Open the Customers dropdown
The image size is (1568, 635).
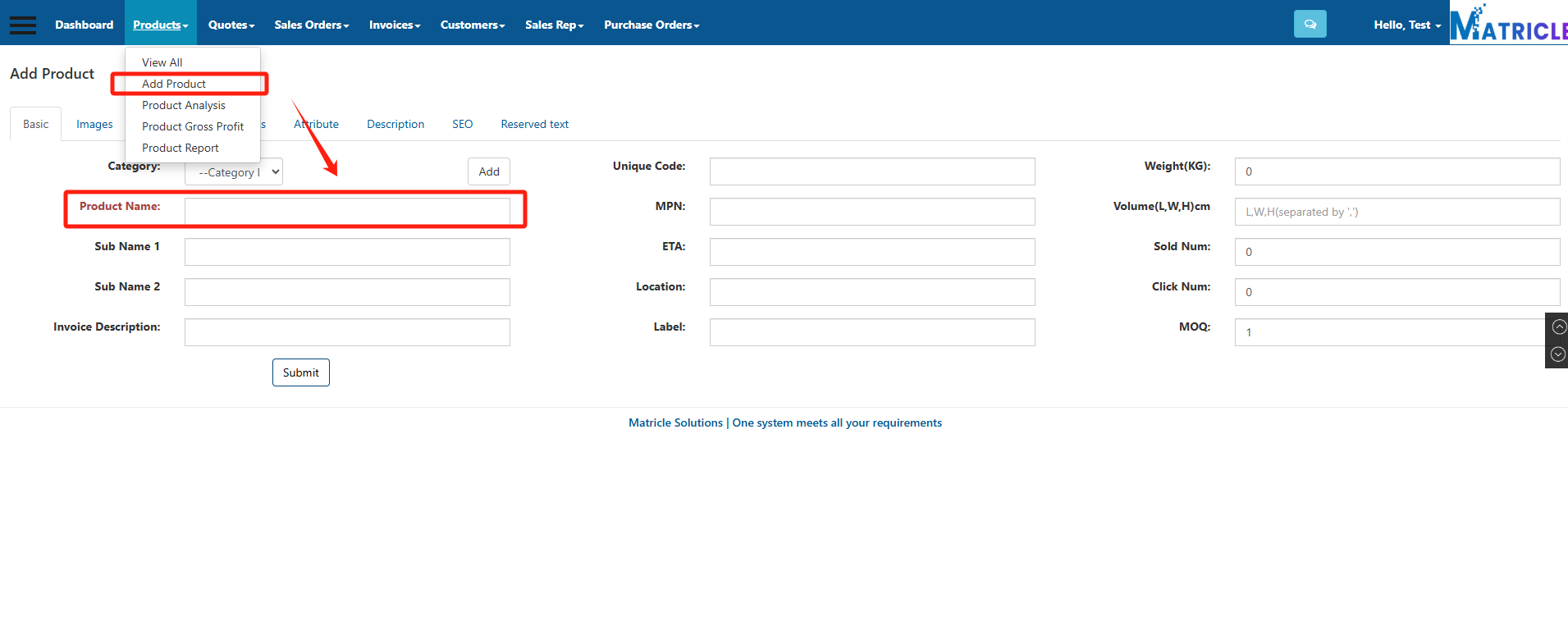pyautogui.click(x=473, y=25)
